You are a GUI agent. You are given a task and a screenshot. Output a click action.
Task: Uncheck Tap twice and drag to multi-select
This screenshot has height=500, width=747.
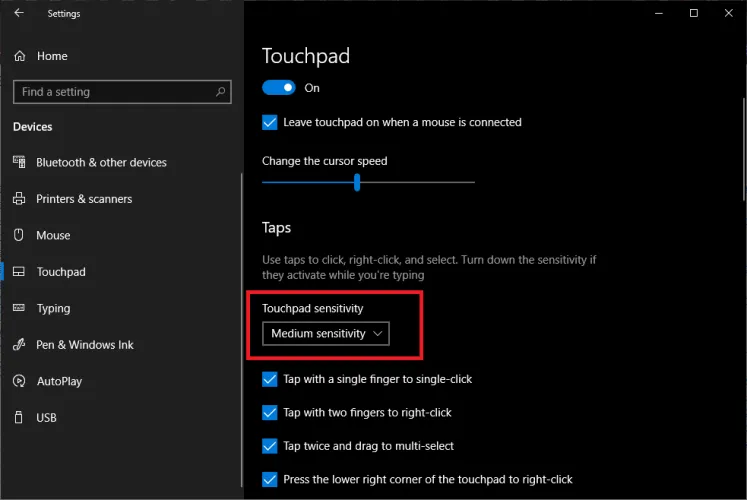(270, 446)
